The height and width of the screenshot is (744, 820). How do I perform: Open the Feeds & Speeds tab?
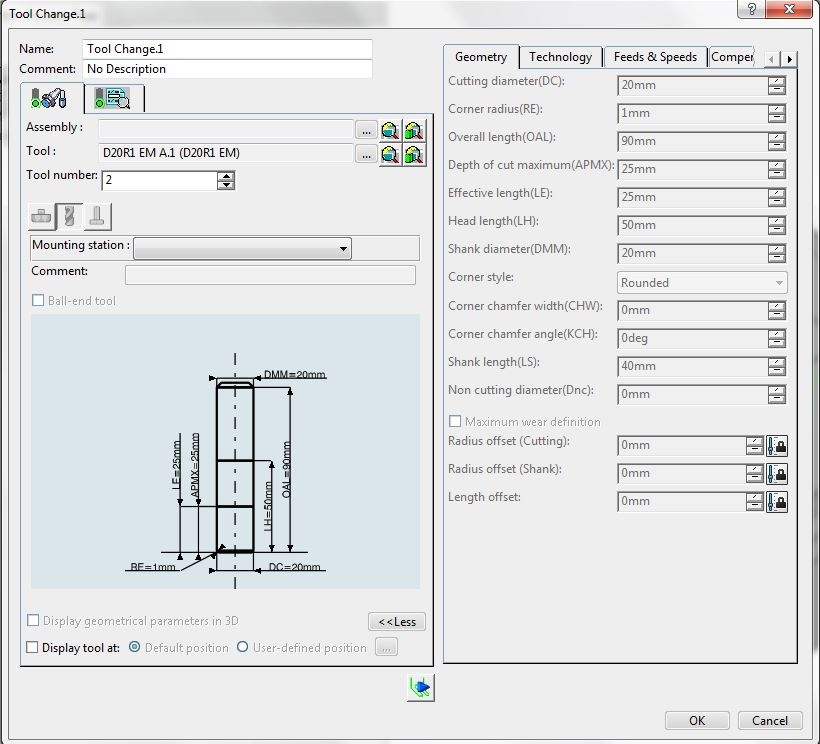coord(655,57)
